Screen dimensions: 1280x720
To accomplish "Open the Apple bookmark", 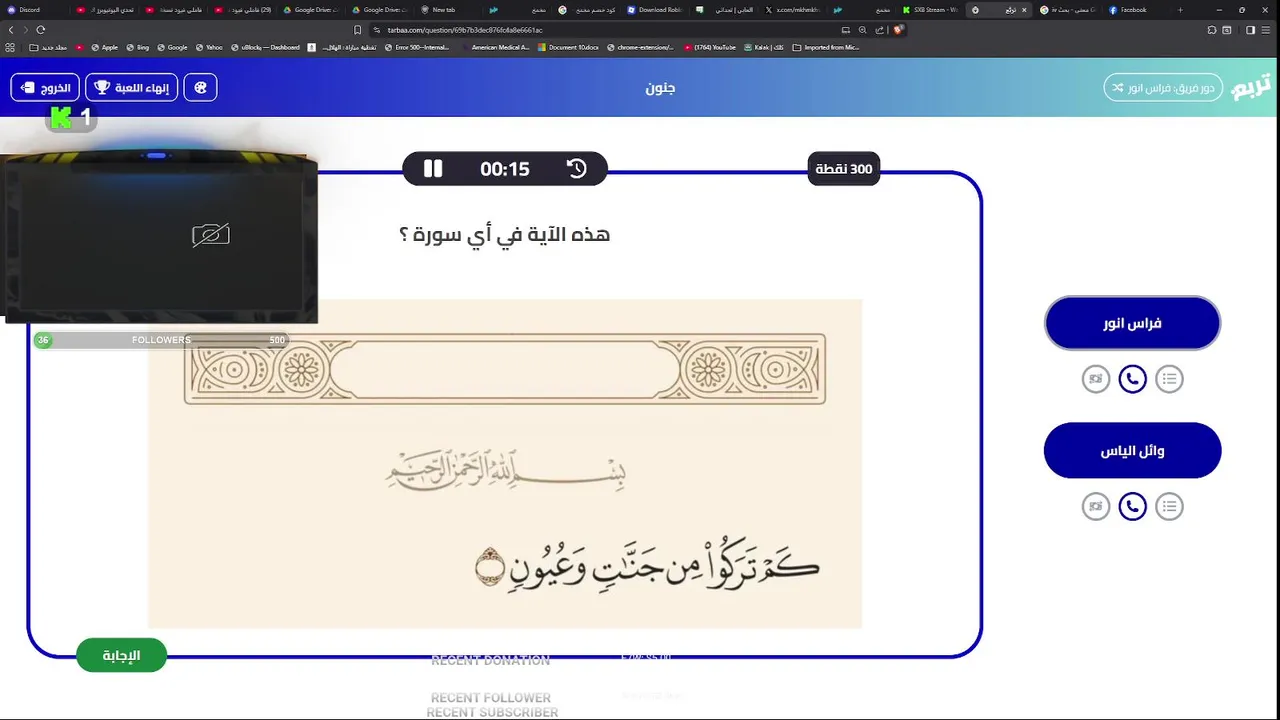I will click(104, 47).
